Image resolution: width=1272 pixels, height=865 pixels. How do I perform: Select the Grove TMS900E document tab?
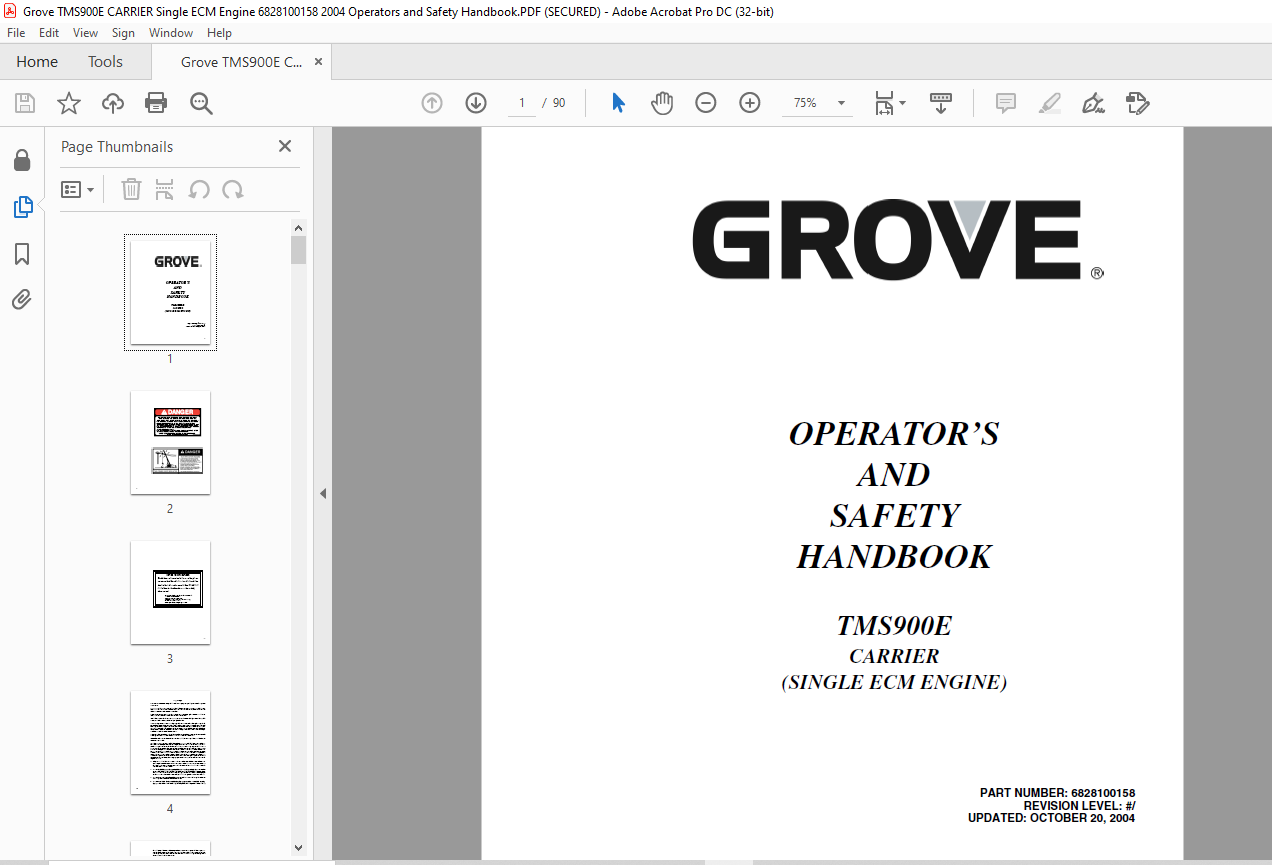241,62
